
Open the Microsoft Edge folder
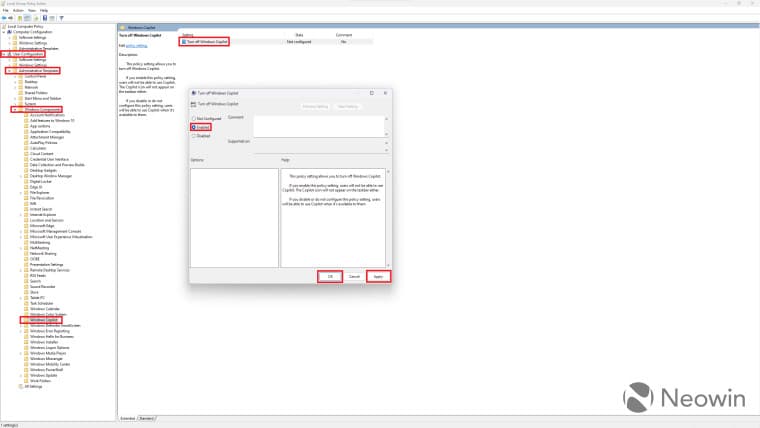[42, 225]
